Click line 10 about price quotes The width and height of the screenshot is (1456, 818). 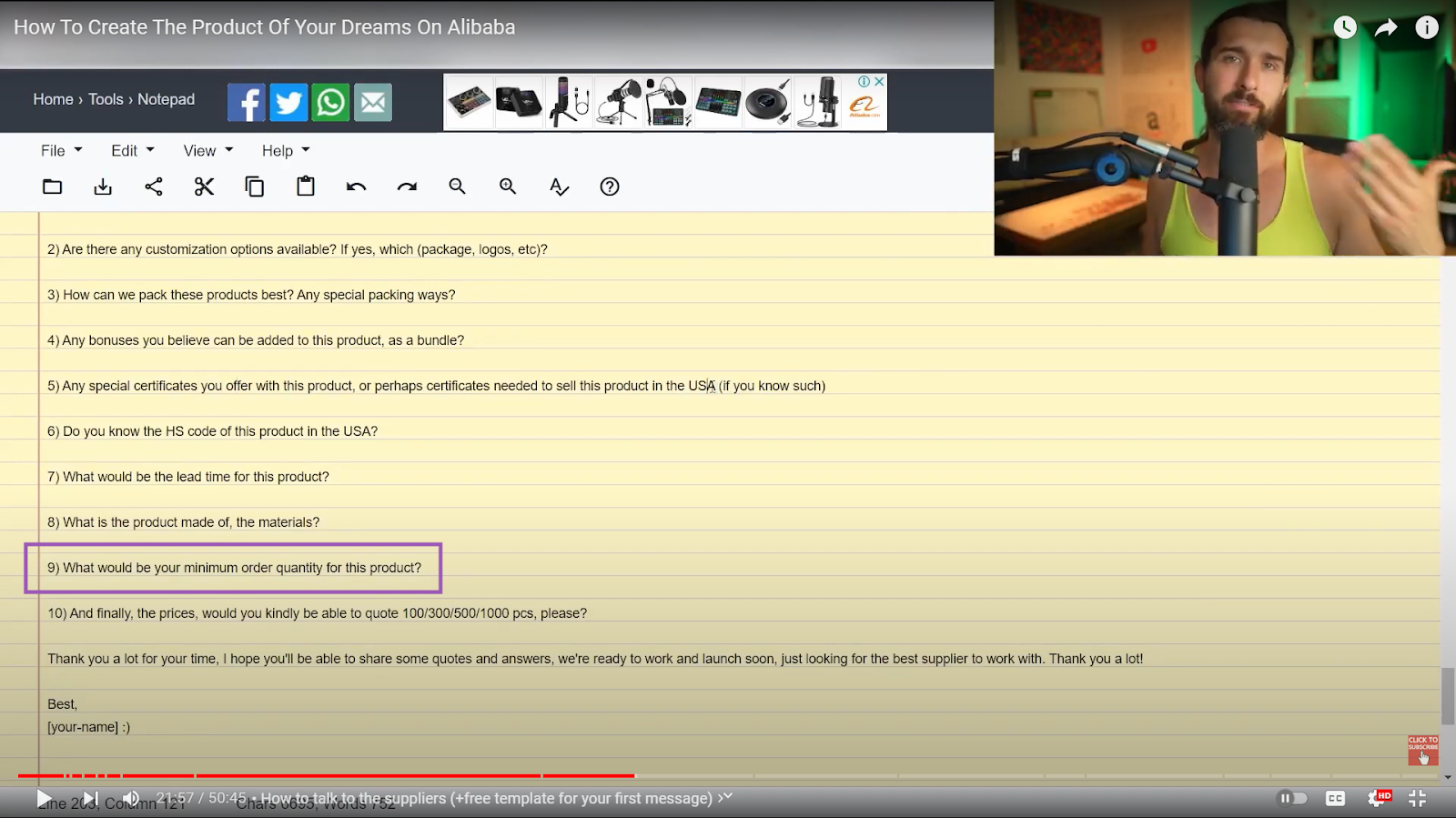point(317,613)
